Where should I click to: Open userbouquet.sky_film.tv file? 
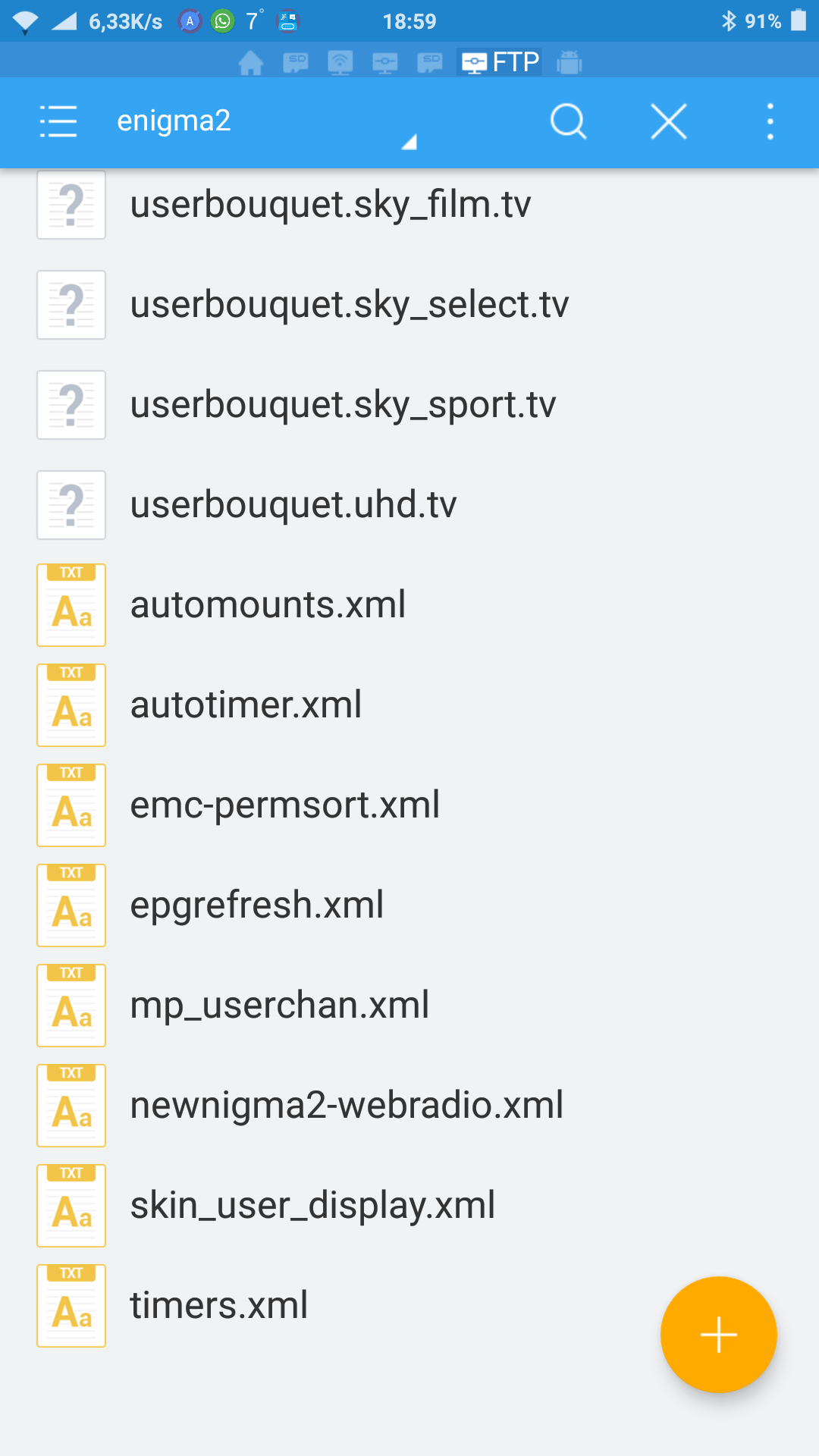click(409, 205)
